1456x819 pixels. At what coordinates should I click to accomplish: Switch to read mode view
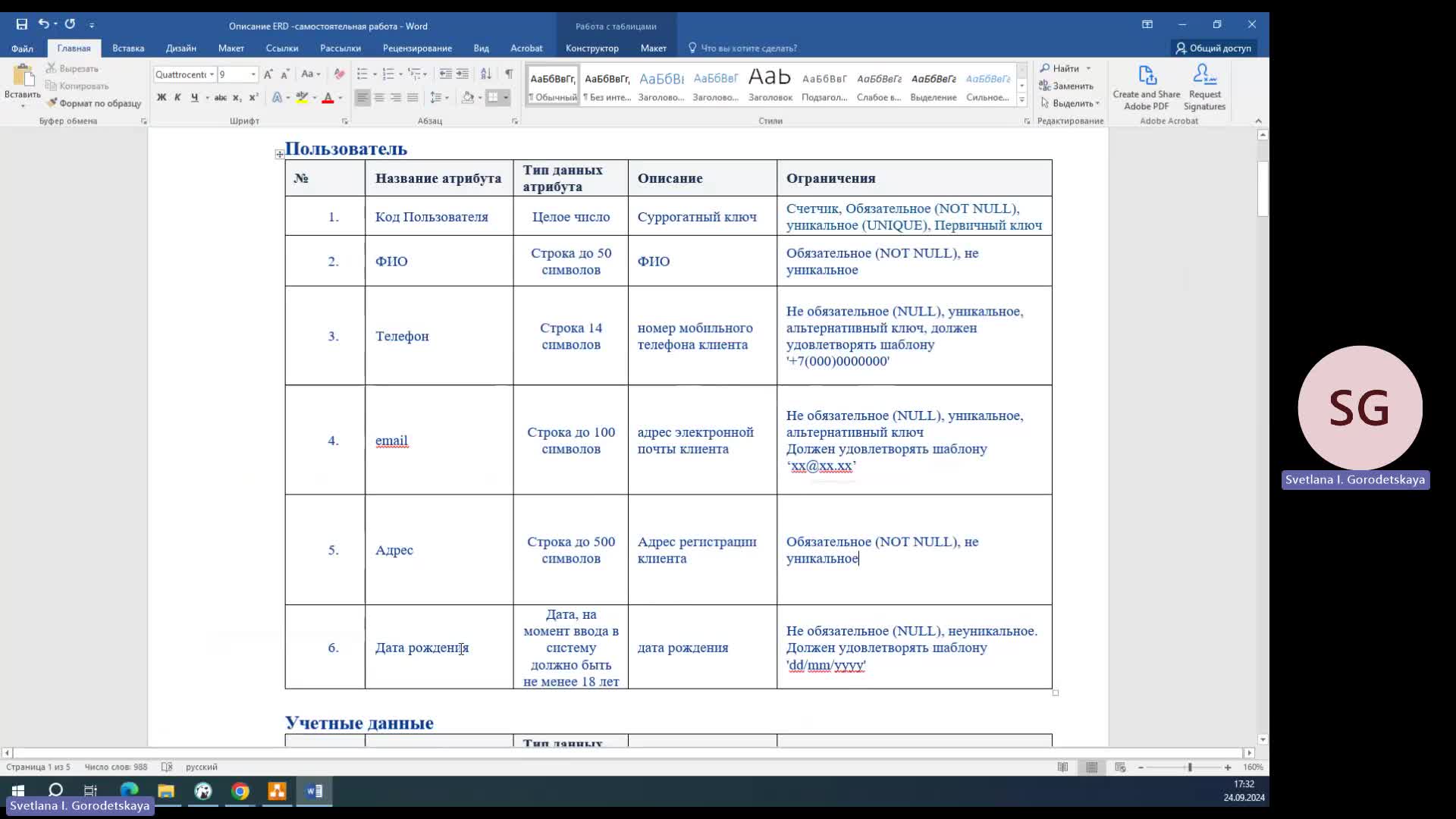coord(1063,767)
